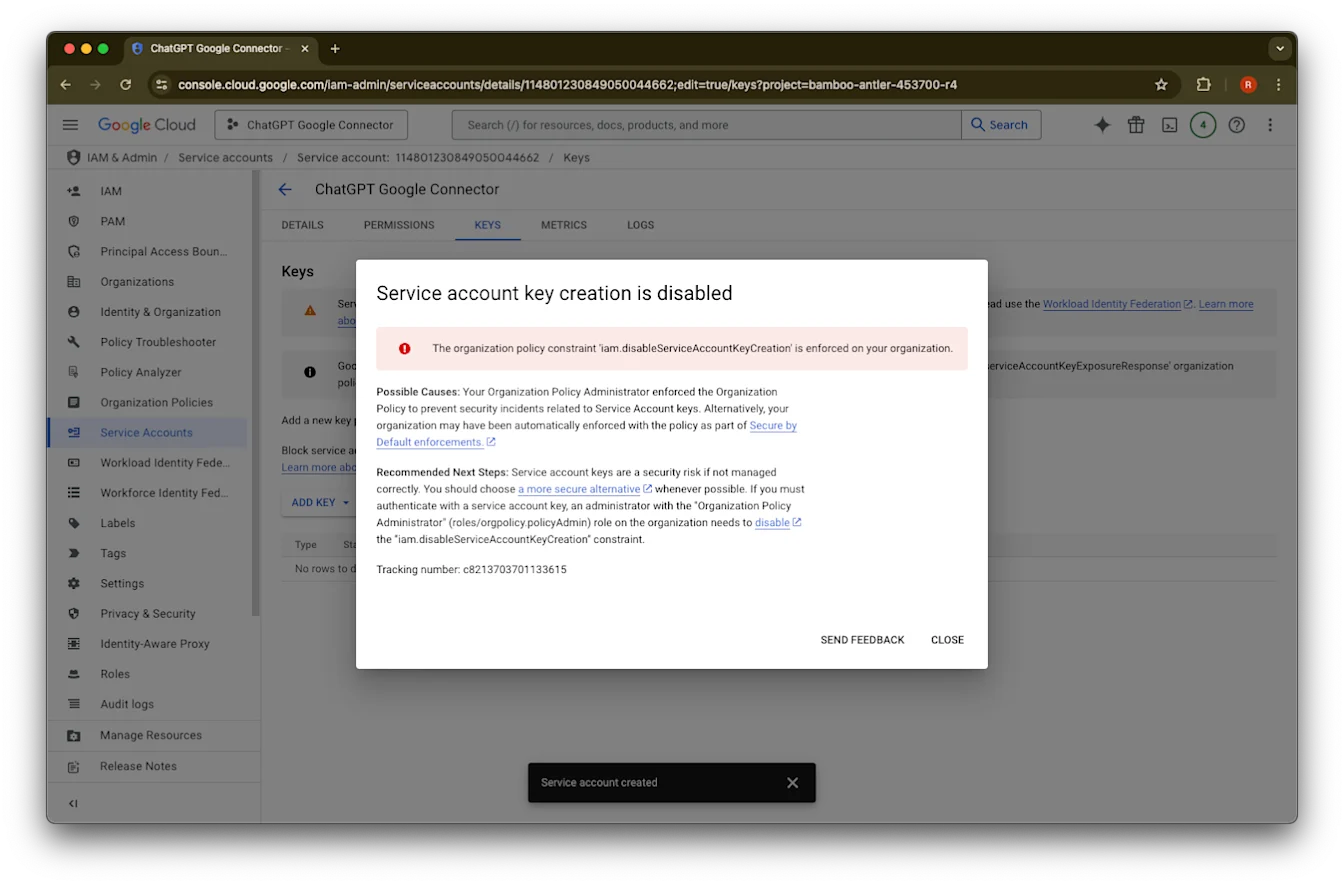The image size is (1344, 885).
Task: Open notifications badge showing 4
Action: tap(1203, 125)
